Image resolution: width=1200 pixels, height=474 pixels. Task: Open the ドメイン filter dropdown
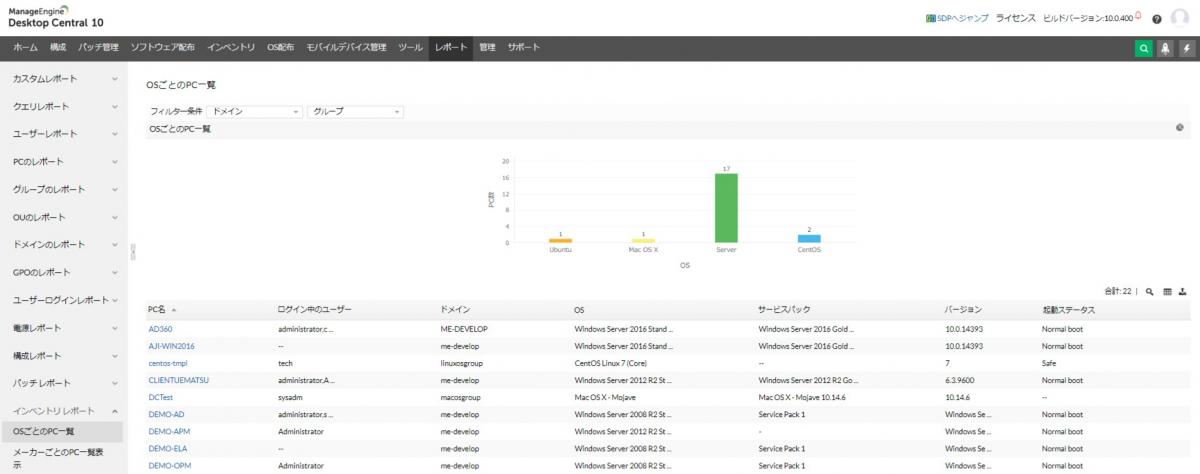click(255, 112)
